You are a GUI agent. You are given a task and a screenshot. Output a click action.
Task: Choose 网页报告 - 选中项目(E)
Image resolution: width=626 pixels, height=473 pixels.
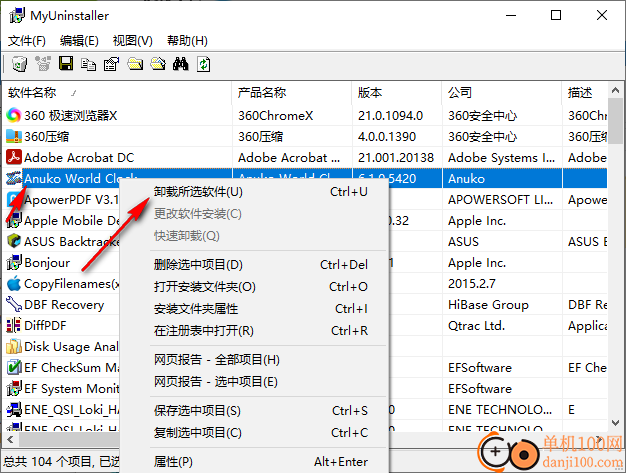coord(254,382)
